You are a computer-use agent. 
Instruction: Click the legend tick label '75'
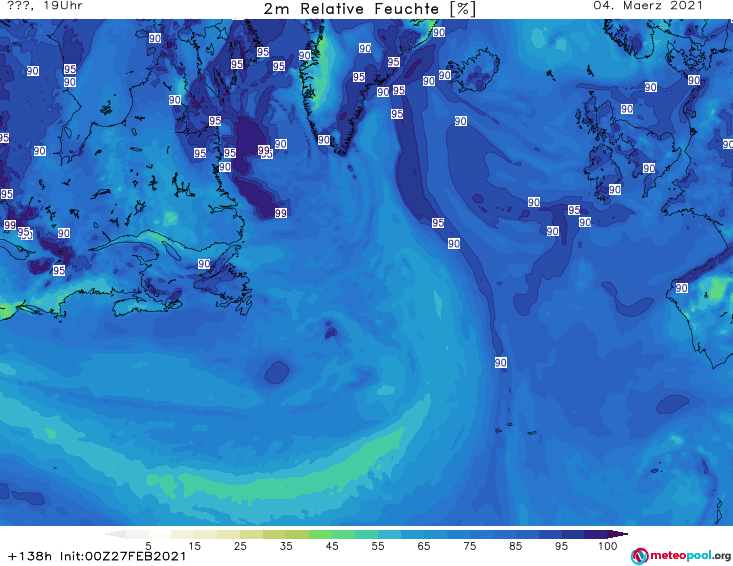469,546
